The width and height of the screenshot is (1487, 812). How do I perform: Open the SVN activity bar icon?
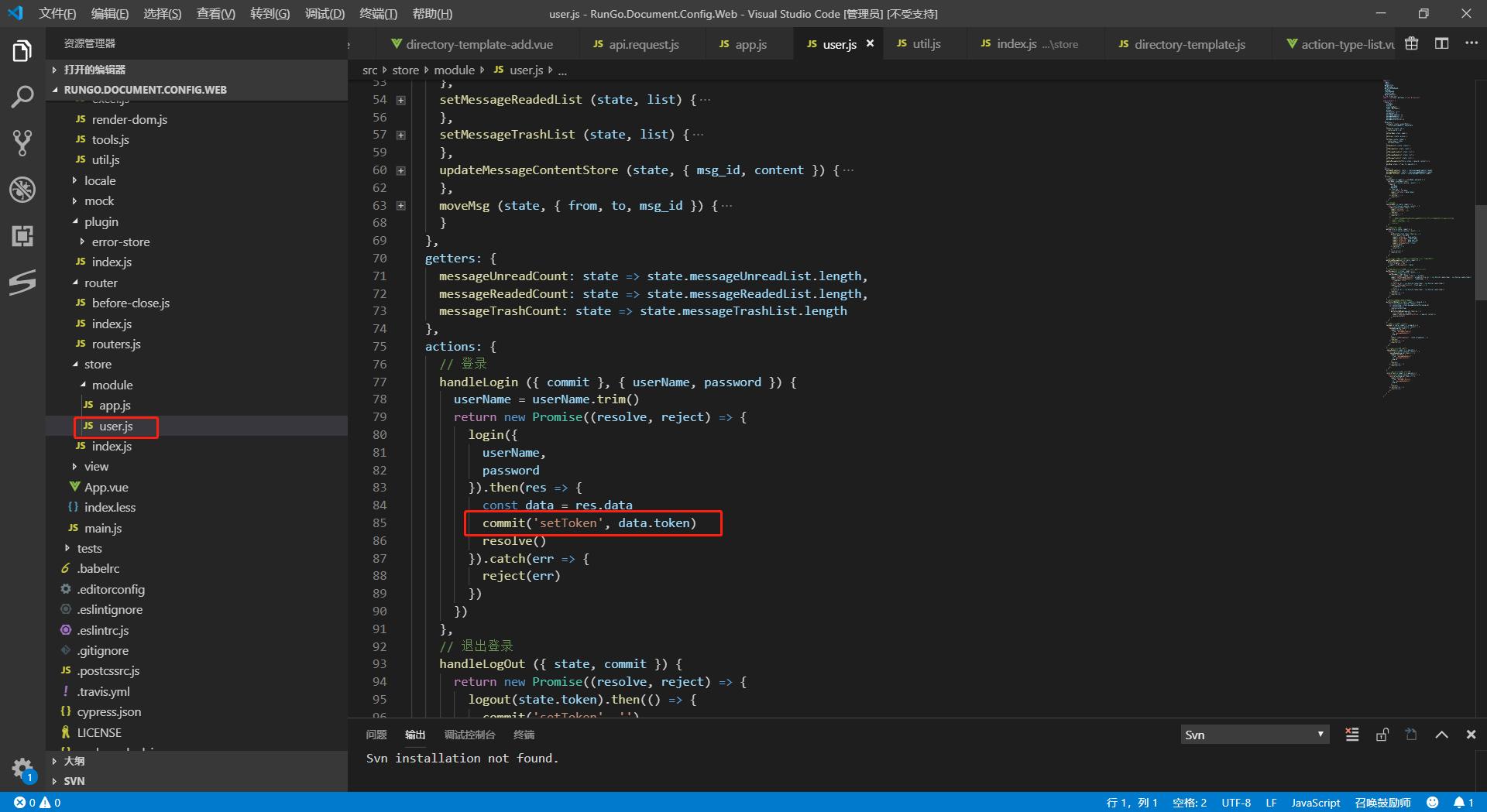[22, 282]
